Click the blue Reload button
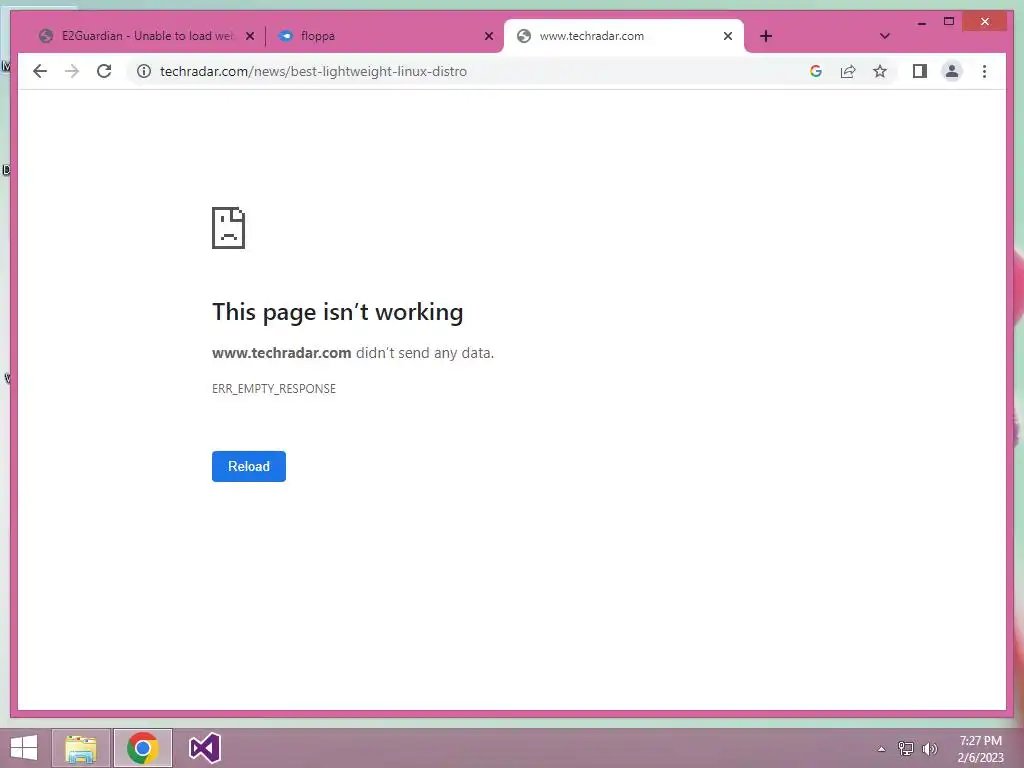 [x=249, y=466]
